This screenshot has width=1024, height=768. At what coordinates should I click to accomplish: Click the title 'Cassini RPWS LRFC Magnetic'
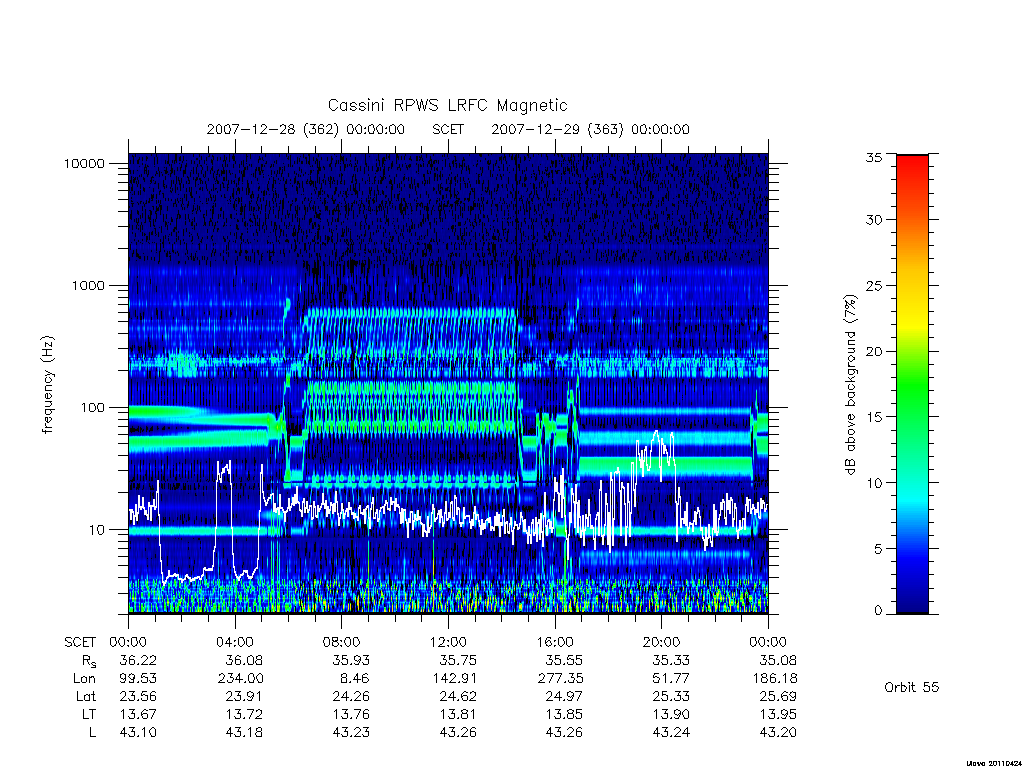point(447,105)
